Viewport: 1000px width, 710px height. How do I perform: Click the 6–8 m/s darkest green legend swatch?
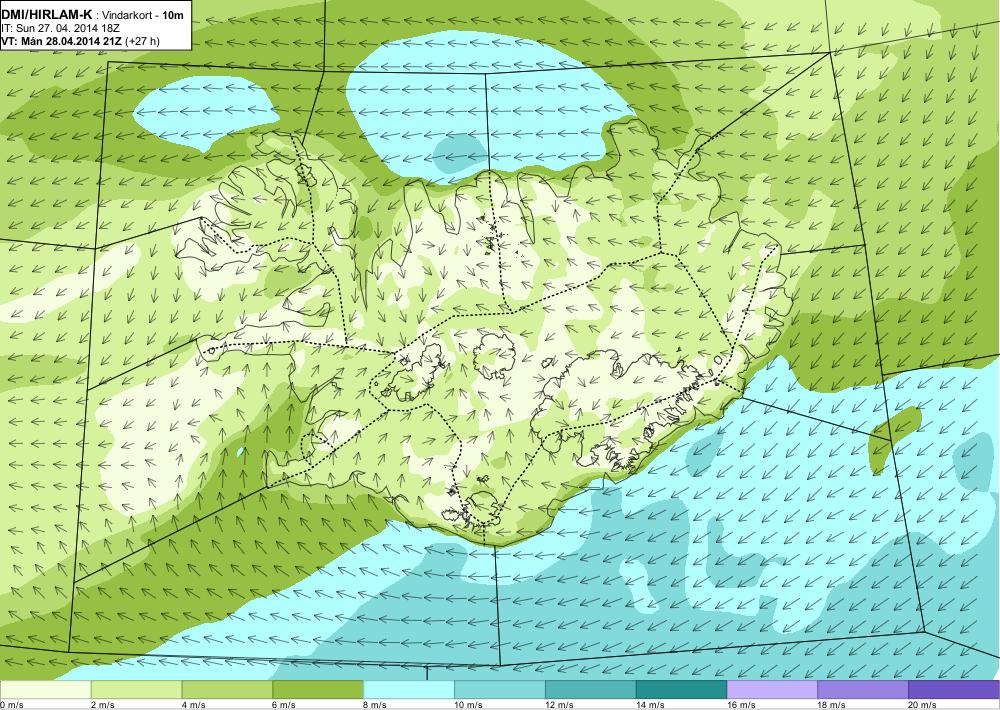(318, 690)
